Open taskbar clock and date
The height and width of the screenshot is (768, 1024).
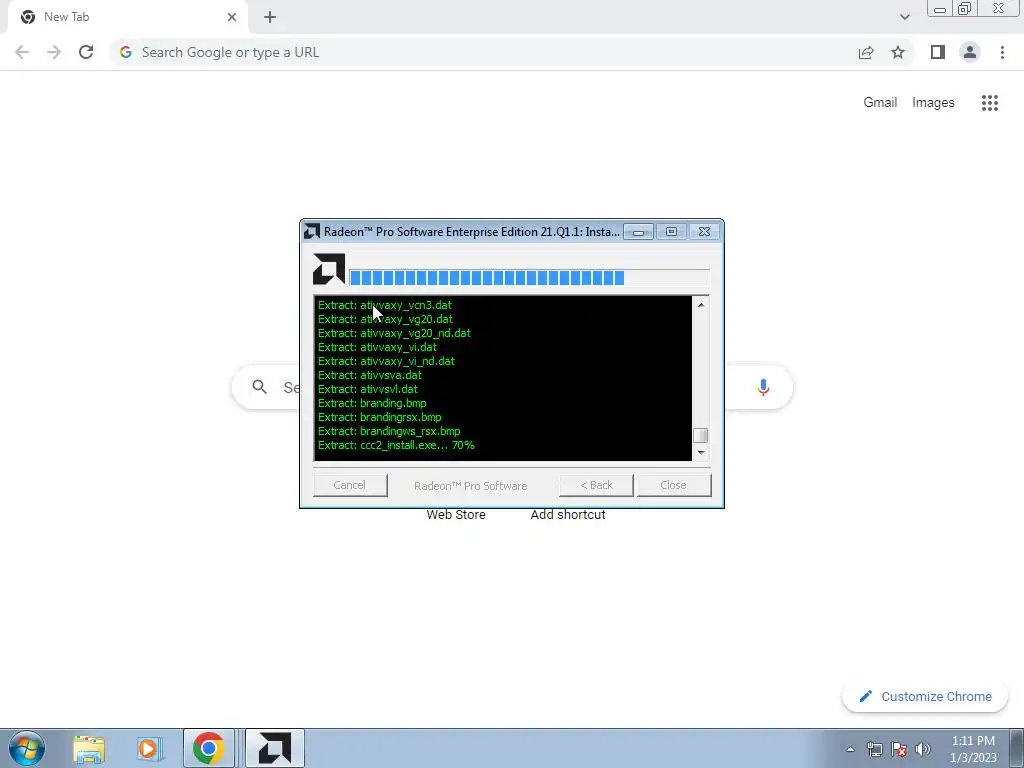(x=973, y=749)
